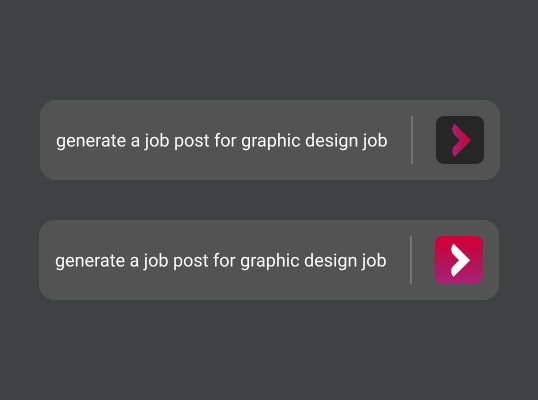Submit the prompt using the white chevron icon
Viewport: 538px width, 400px height.
(459, 260)
